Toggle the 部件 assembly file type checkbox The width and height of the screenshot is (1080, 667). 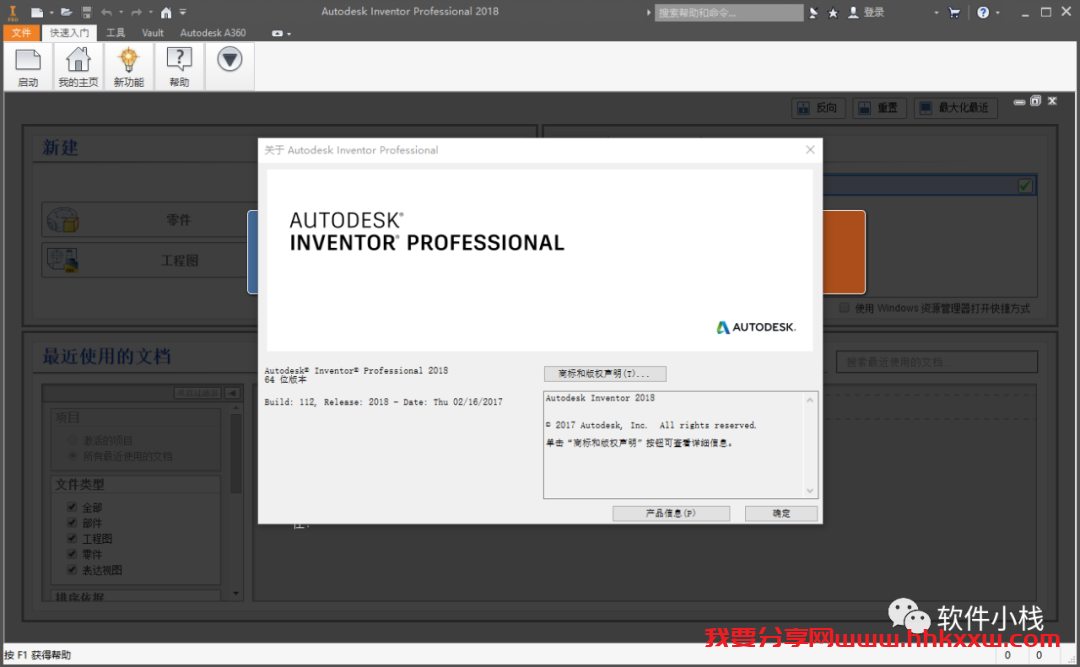tap(72, 523)
